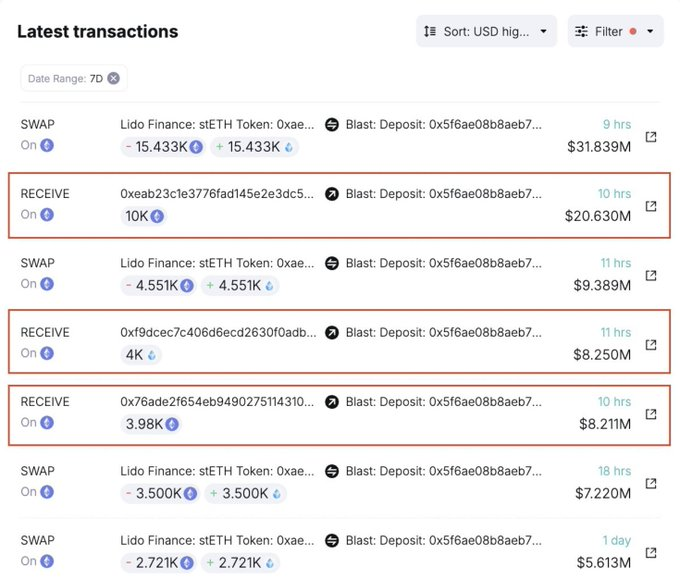
Task: Open sender address 0xf9dcec7c406d6ecd2630f0adb
Action: coord(216,332)
